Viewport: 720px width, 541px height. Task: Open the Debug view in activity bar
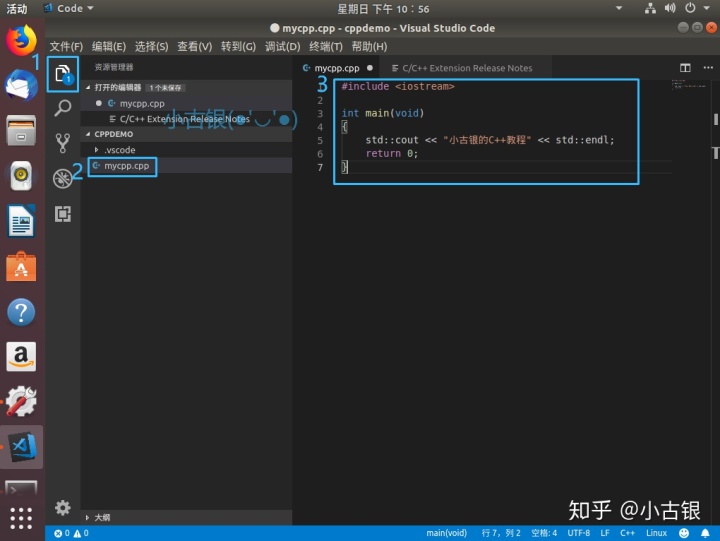click(62, 179)
